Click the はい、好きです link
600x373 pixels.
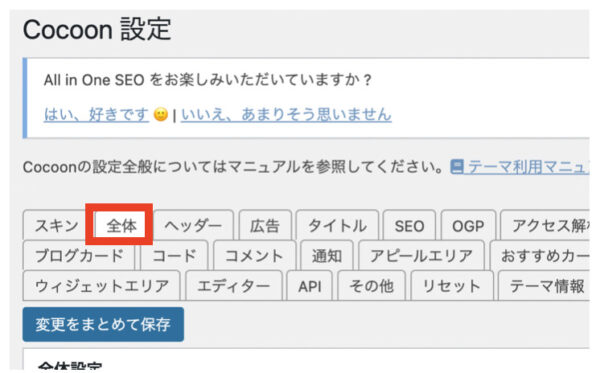coord(96,114)
